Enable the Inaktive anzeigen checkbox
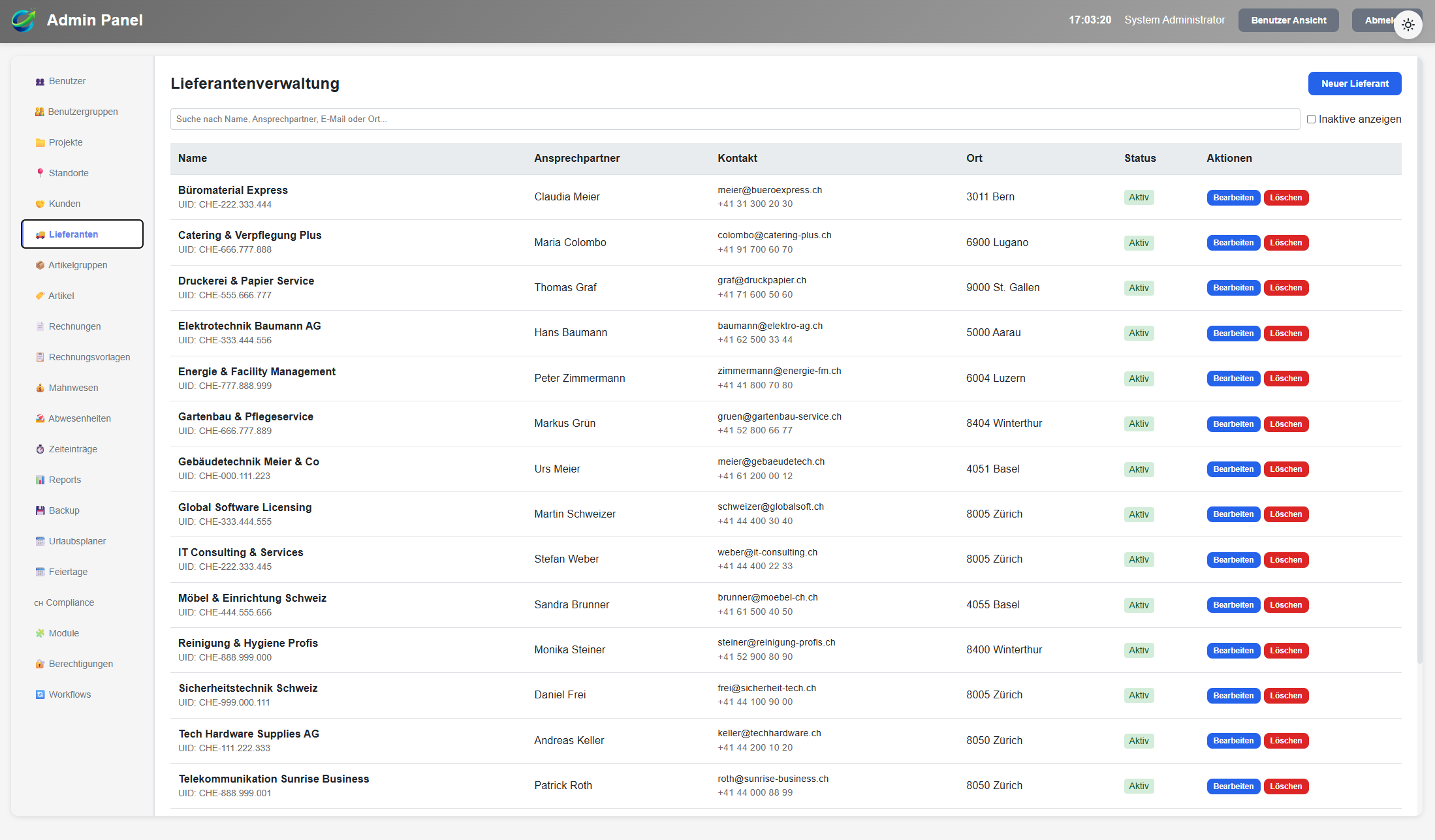The width and height of the screenshot is (1435, 840). [1311, 119]
